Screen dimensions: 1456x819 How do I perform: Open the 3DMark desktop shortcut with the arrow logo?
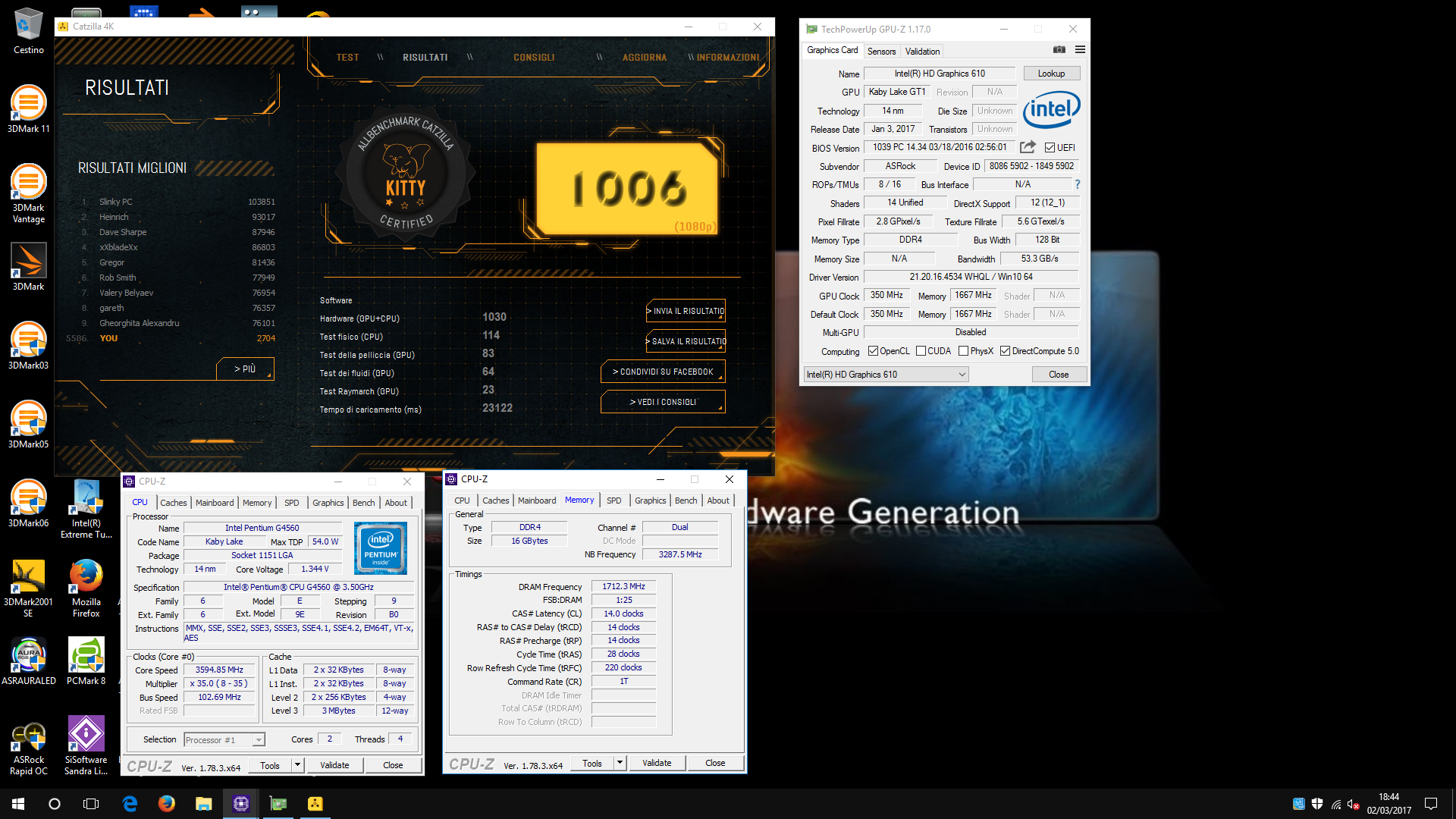coord(28,267)
